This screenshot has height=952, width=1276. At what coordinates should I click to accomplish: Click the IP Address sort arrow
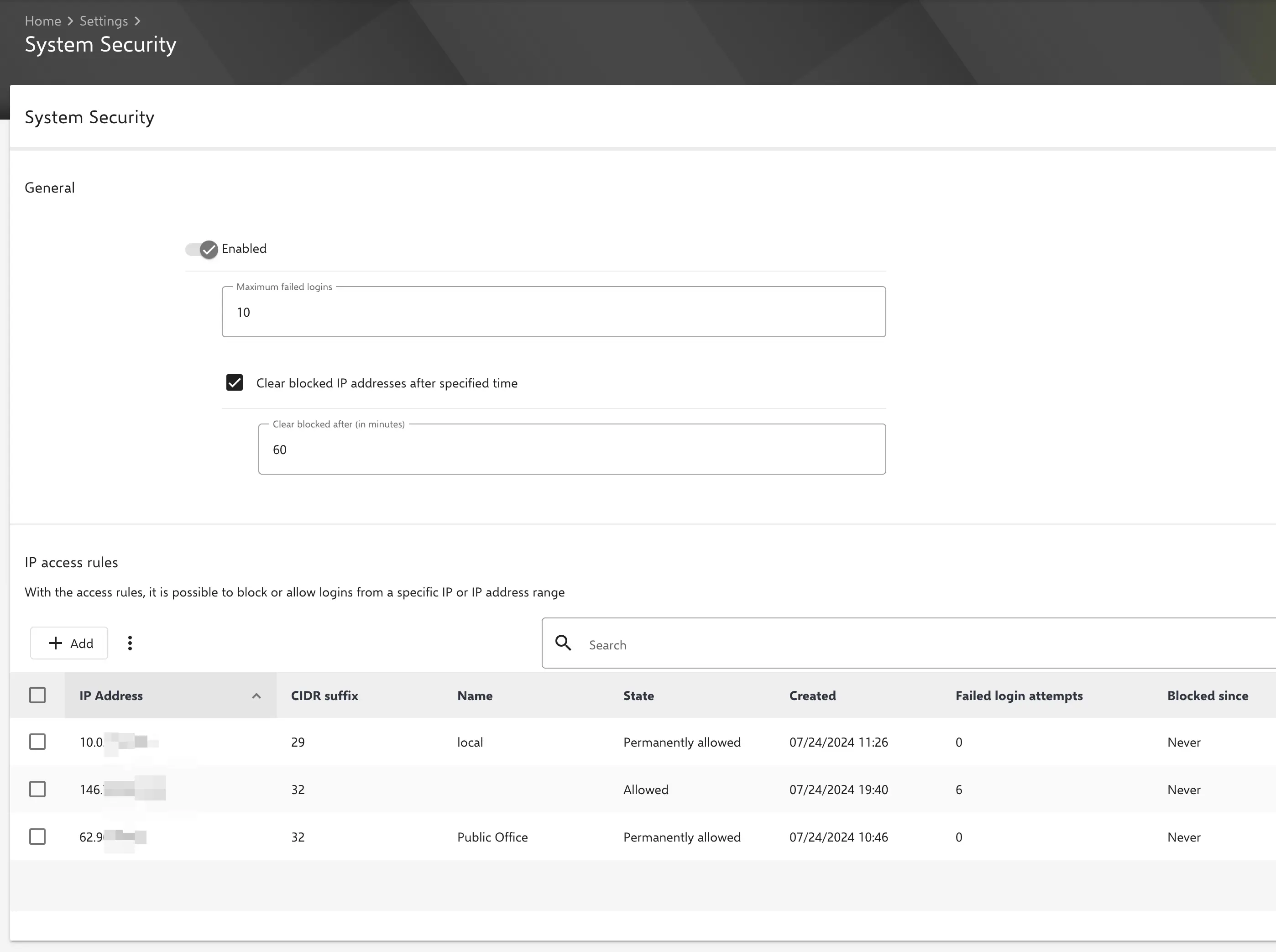tap(256, 696)
